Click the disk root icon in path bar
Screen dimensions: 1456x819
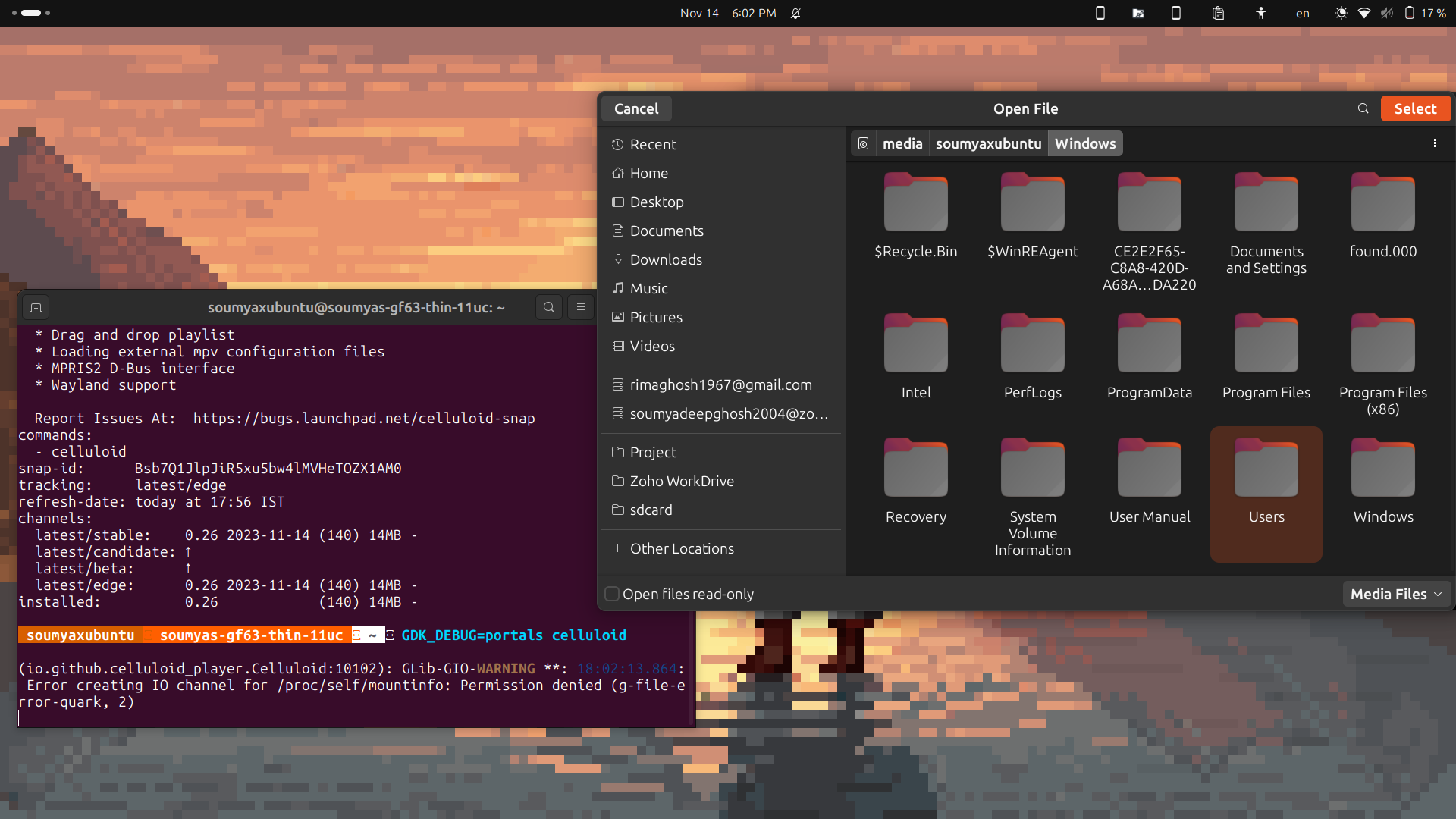863,143
